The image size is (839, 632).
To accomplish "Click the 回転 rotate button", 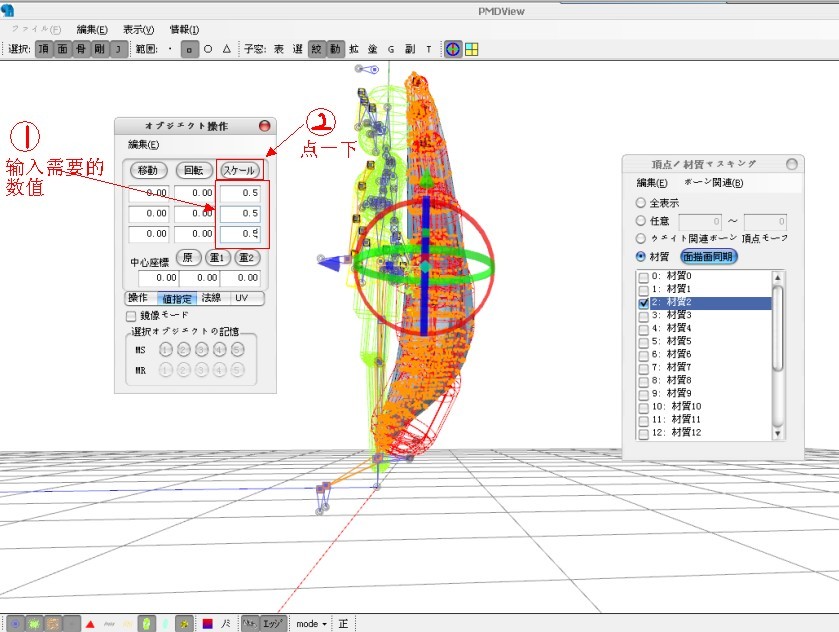I will point(193,170).
